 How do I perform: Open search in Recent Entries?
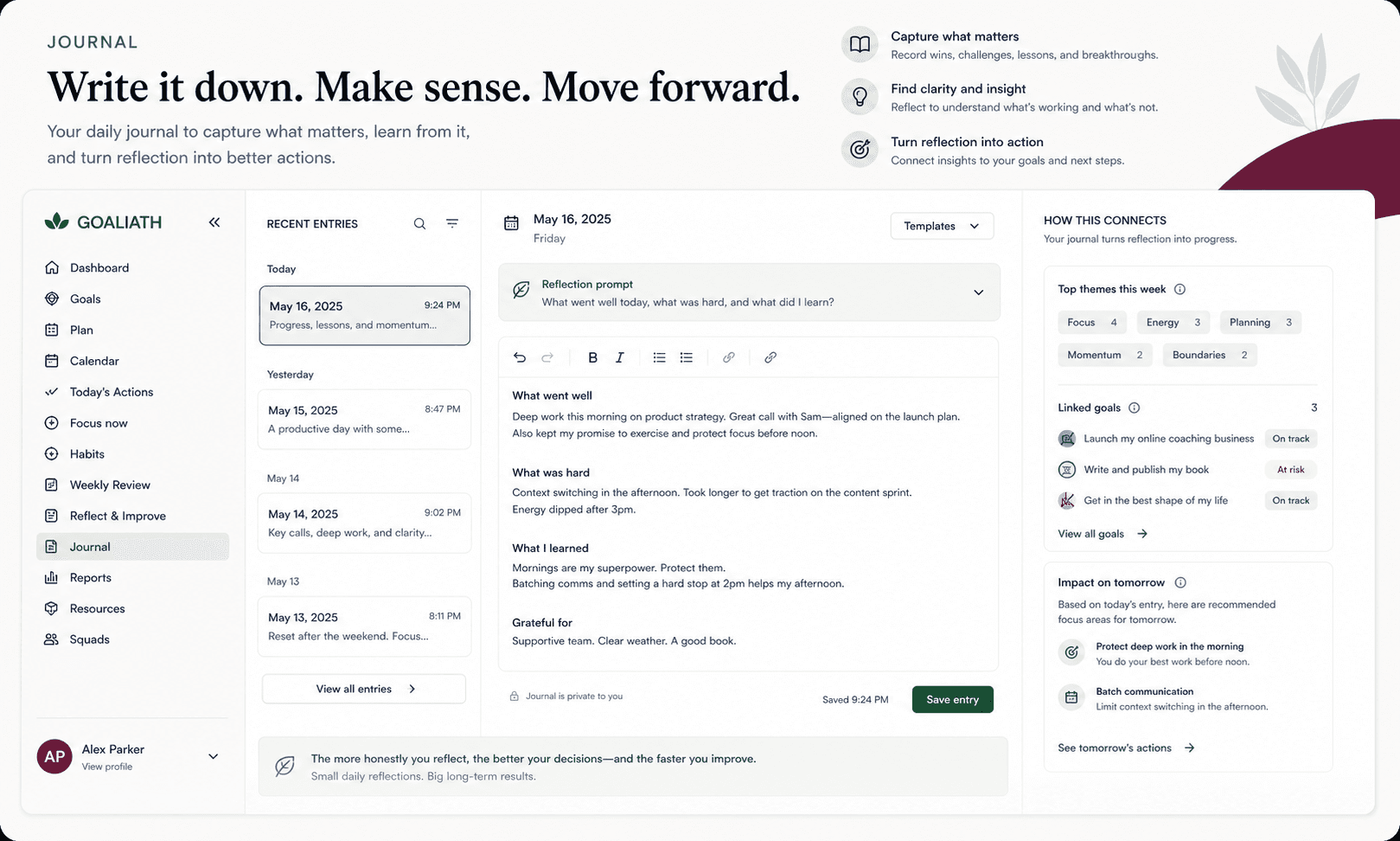419,223
